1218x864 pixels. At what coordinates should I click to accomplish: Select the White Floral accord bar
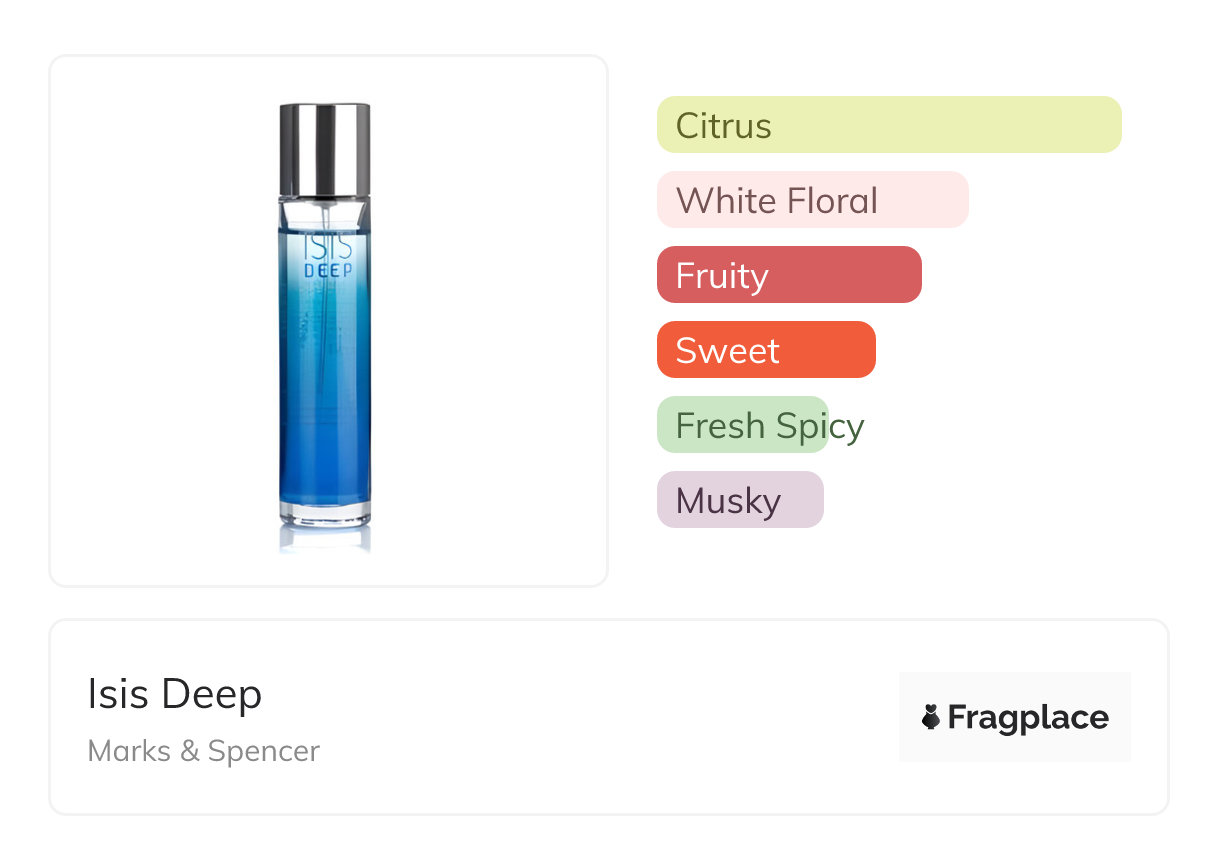[x=812, y=200]
